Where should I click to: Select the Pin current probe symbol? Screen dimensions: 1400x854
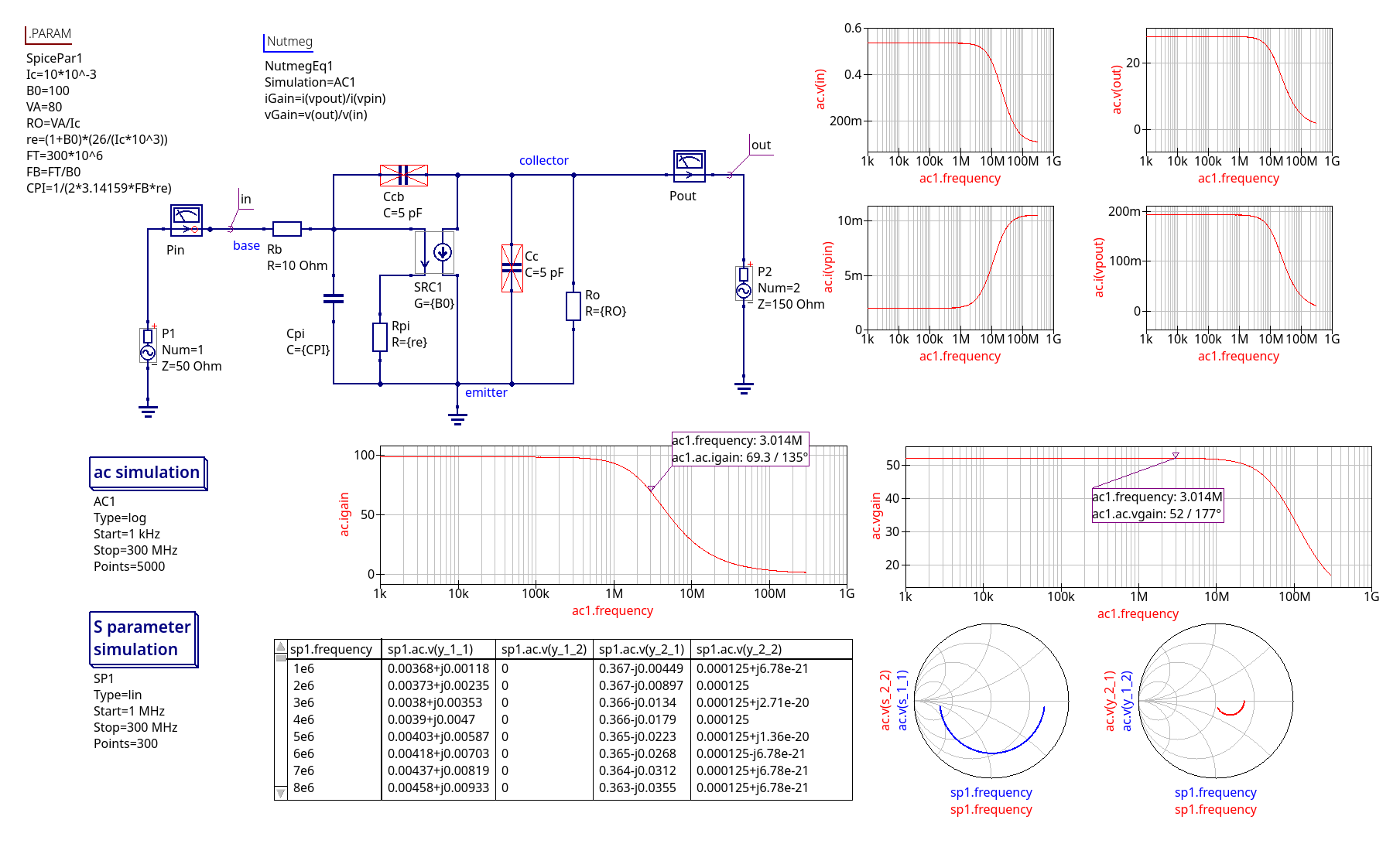point(187,220)
